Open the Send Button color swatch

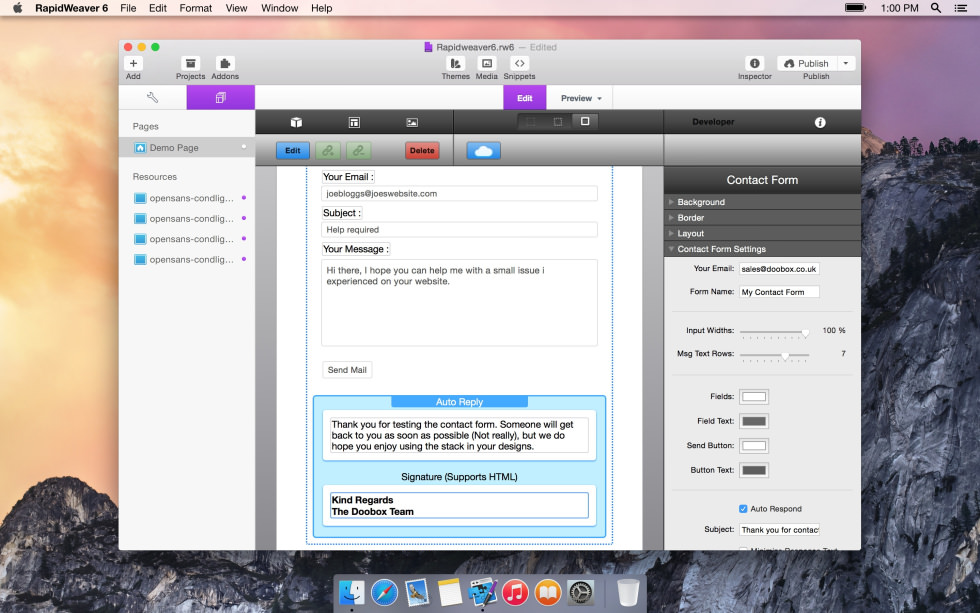pyautogui.click(x=754, y=446)
